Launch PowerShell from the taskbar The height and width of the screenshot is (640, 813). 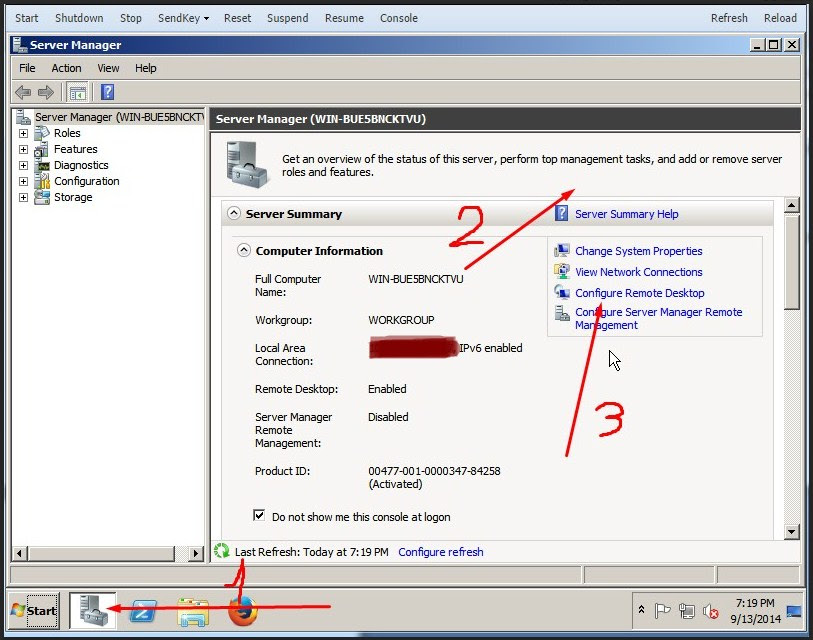click(143, 611)
